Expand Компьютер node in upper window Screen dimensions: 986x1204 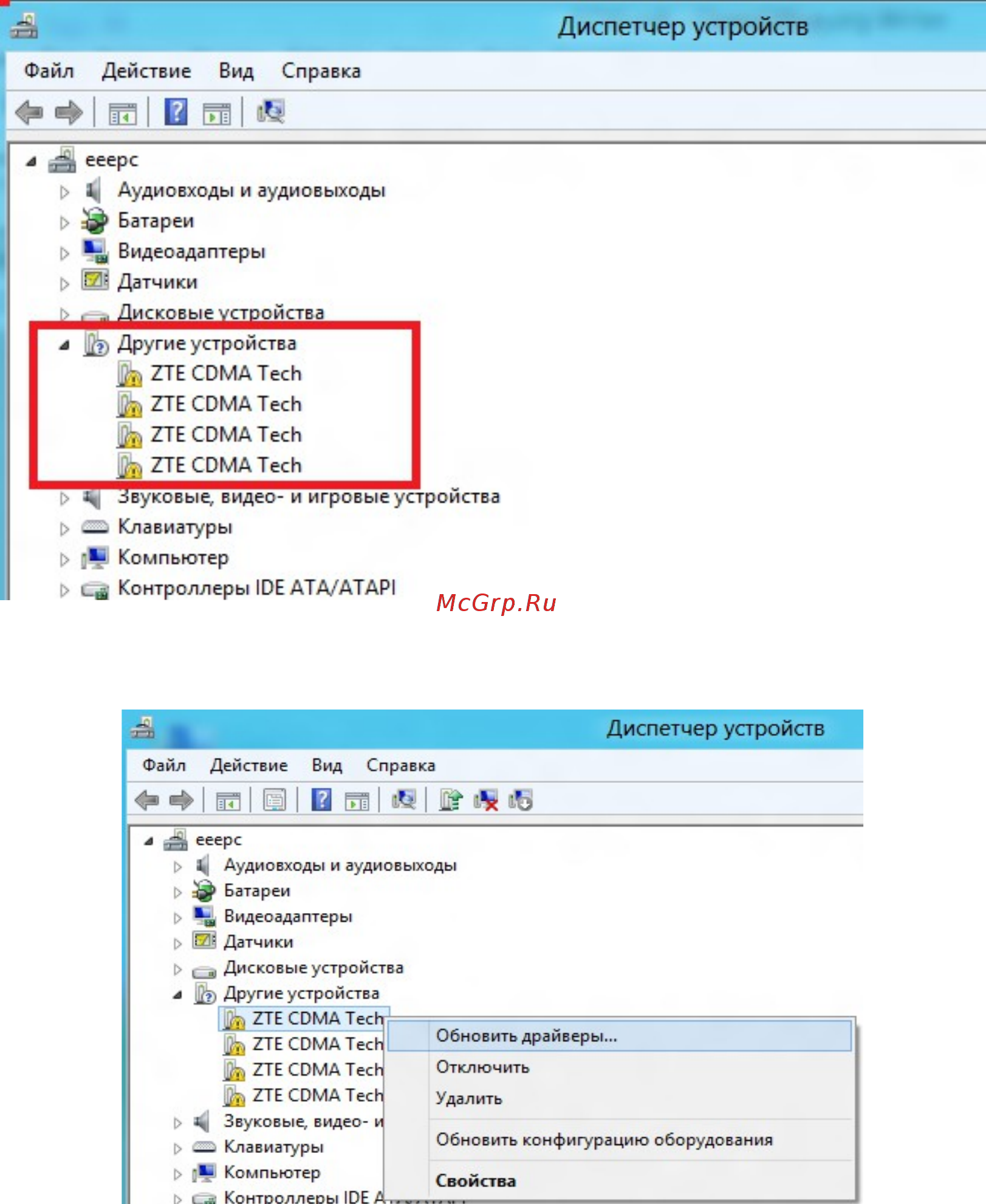tap(64, 559)
